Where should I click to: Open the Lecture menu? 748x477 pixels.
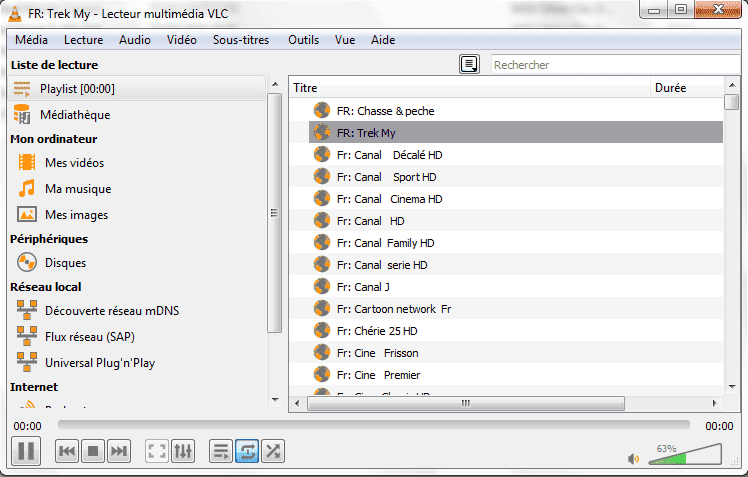coord(83,40)
